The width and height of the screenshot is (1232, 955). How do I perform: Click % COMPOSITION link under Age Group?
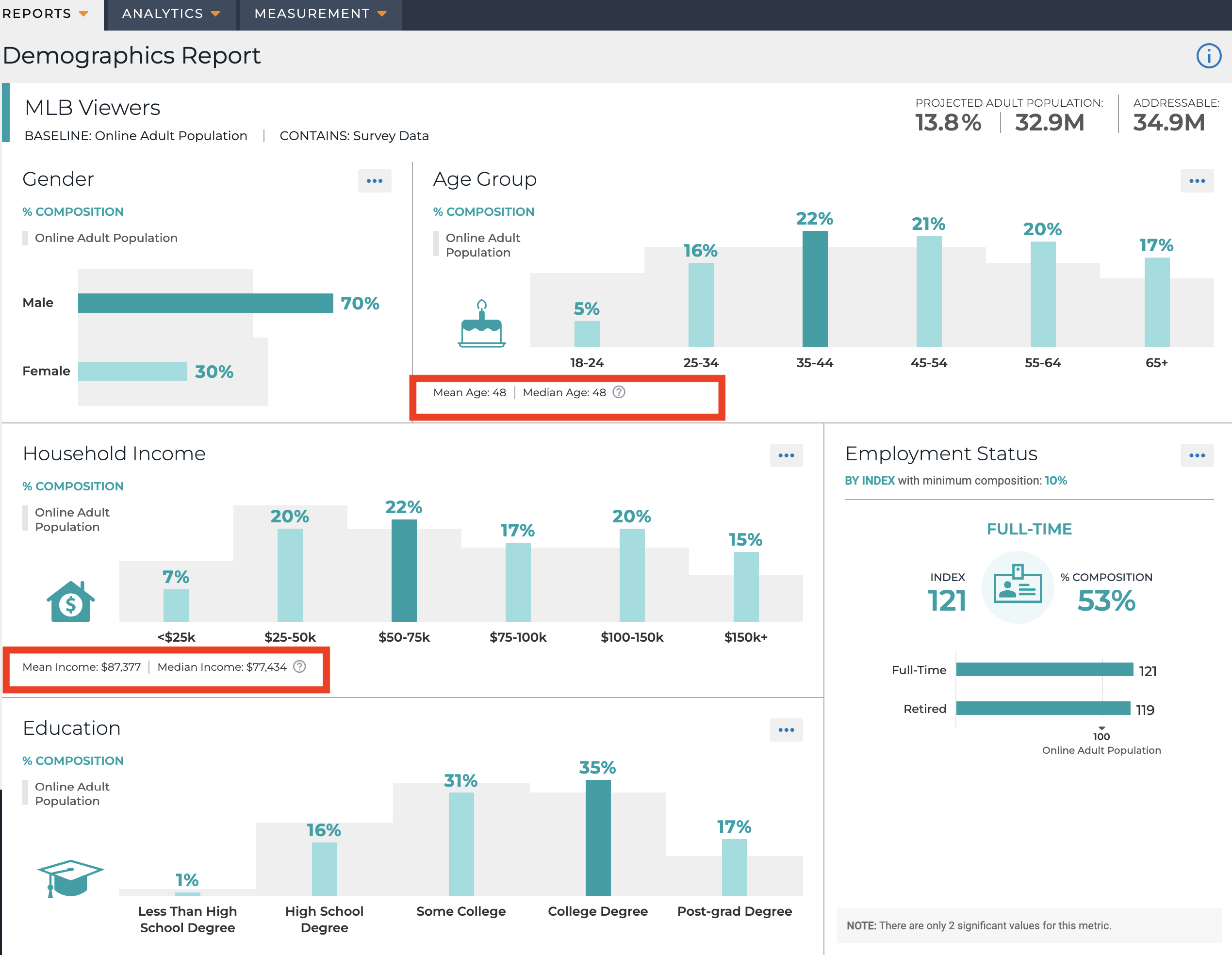[483, 212]
